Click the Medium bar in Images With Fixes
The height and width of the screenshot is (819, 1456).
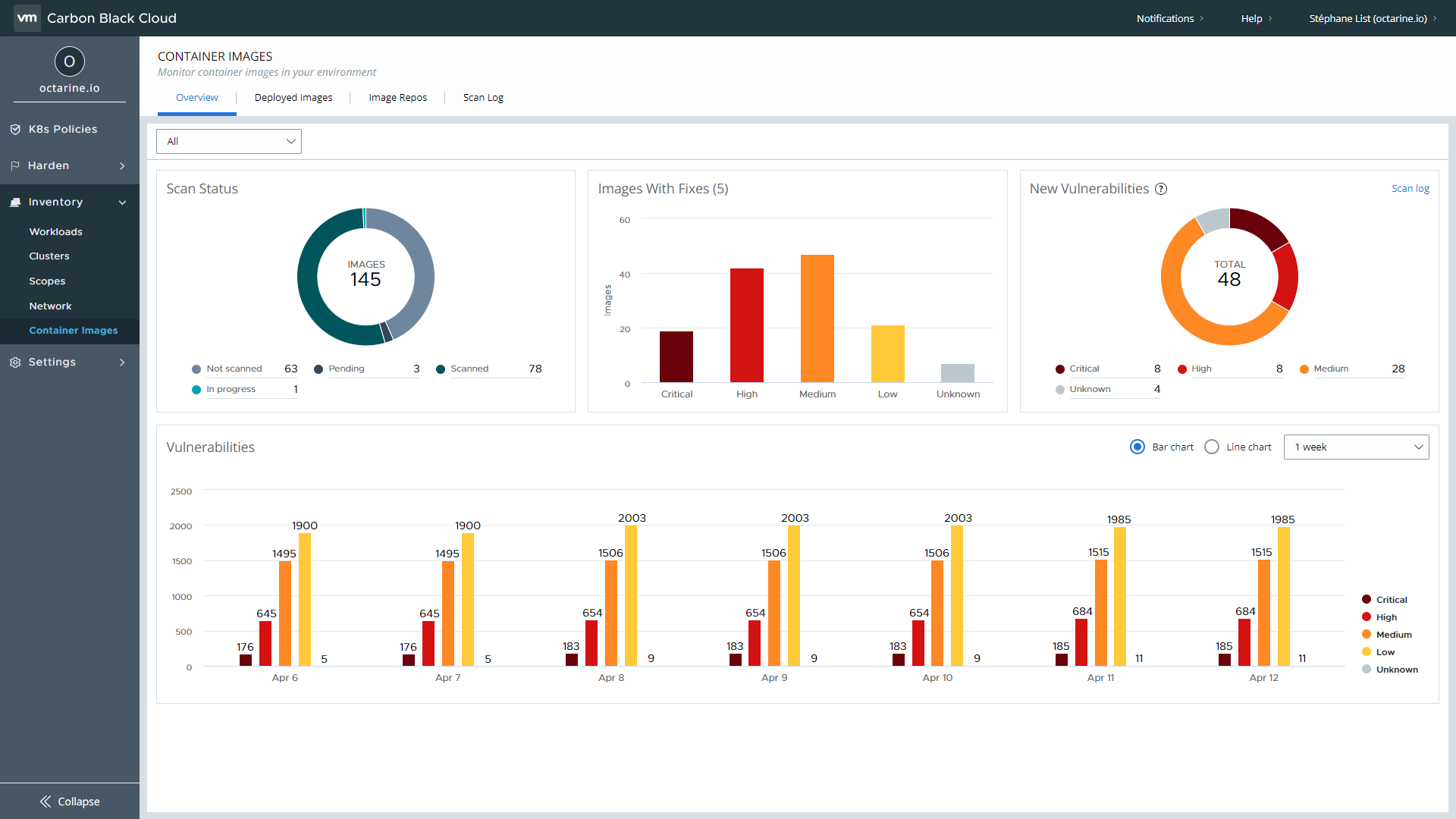(817, 318)
